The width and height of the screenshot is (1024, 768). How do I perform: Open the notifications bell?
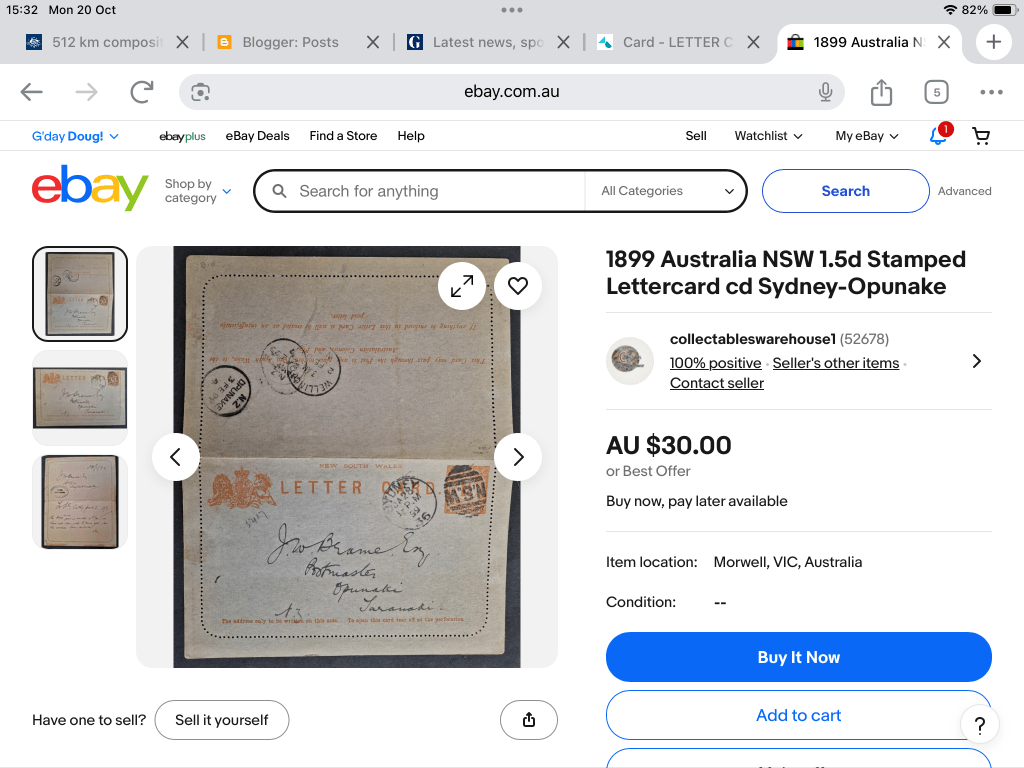[938, 136]
